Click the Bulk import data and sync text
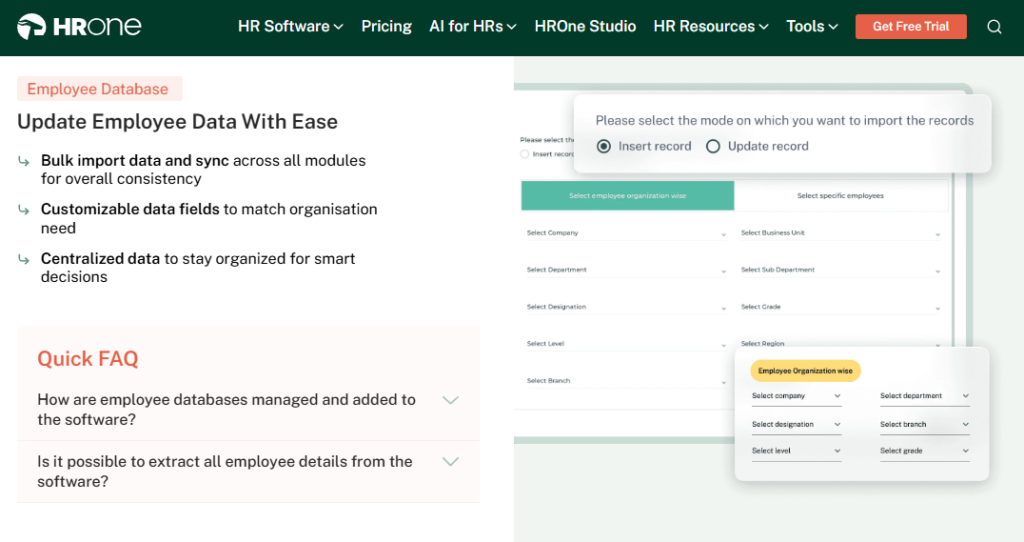Screen dimensions: 1024x542 (x=135, y=161)
